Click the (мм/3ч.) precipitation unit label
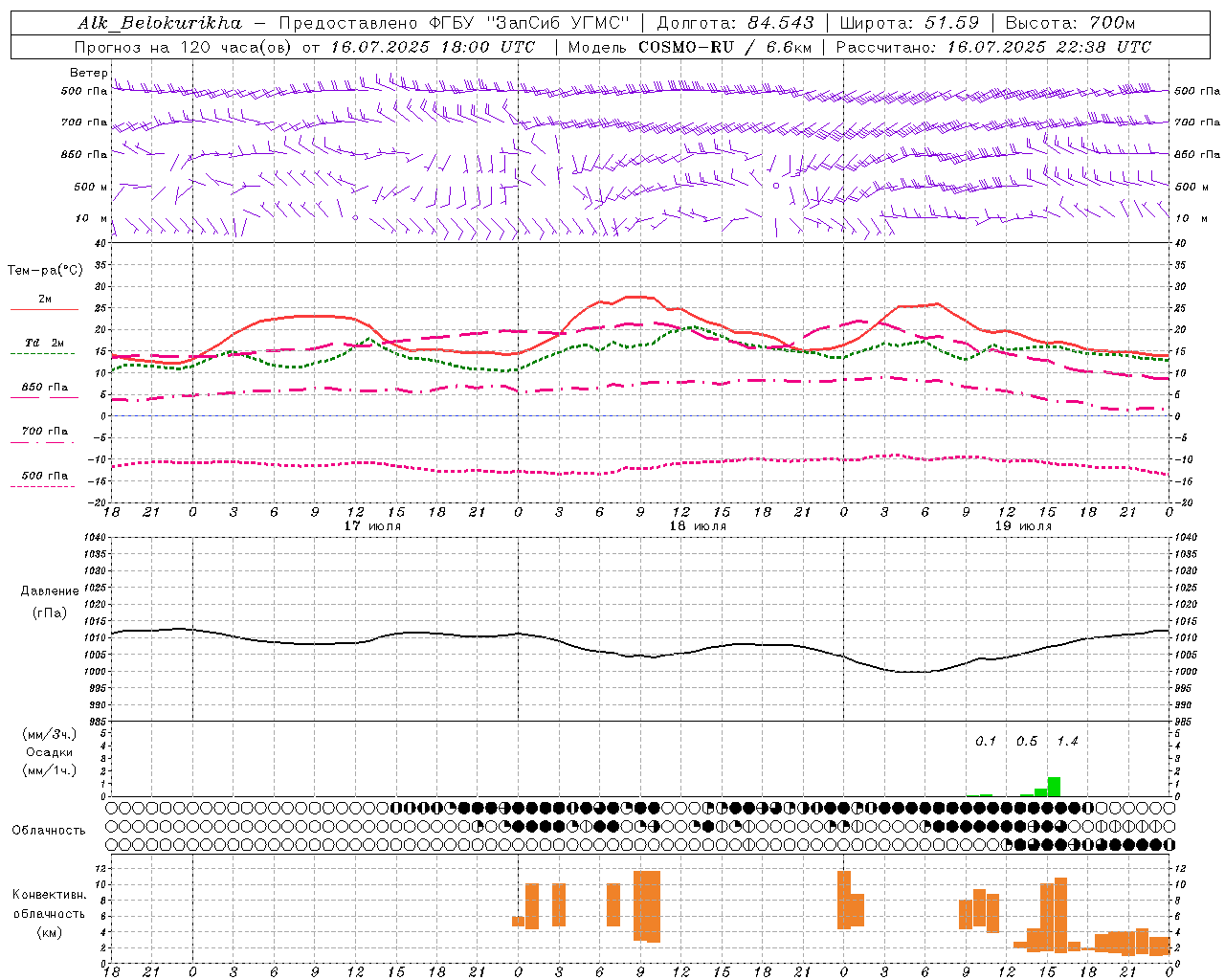 (x=50, y=734)
